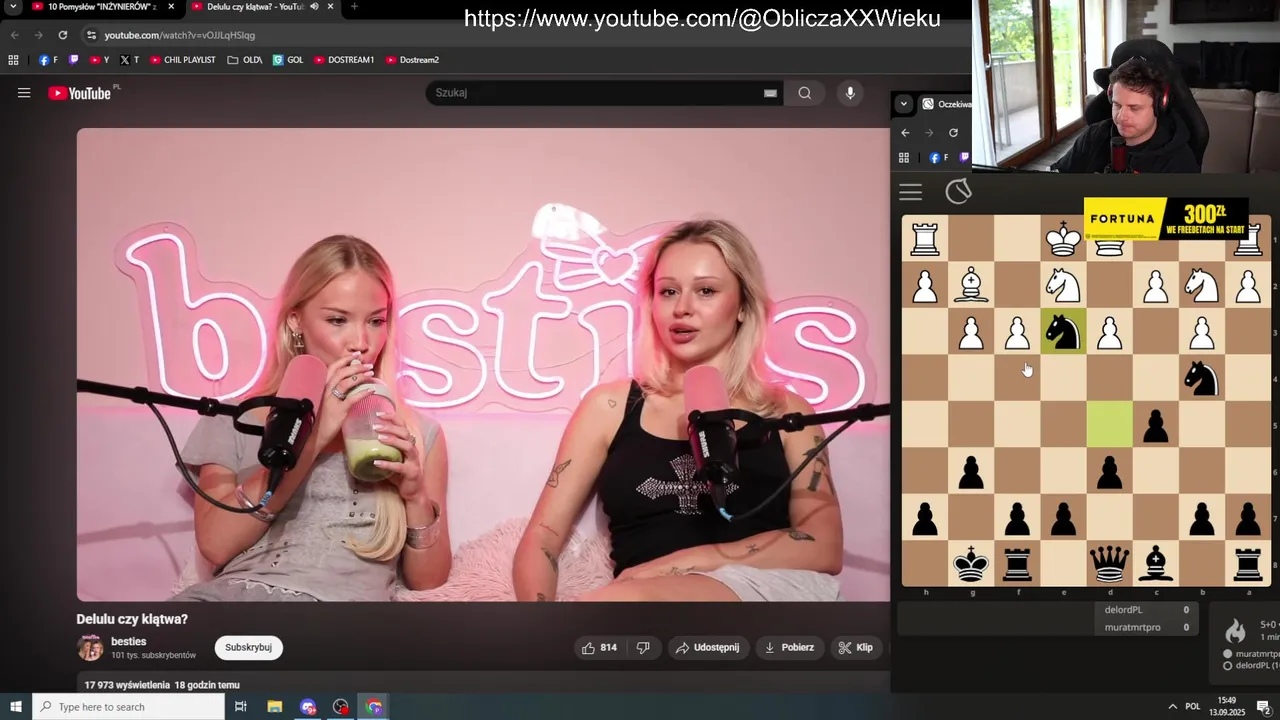Reload the YouTube page

(62, 35)
